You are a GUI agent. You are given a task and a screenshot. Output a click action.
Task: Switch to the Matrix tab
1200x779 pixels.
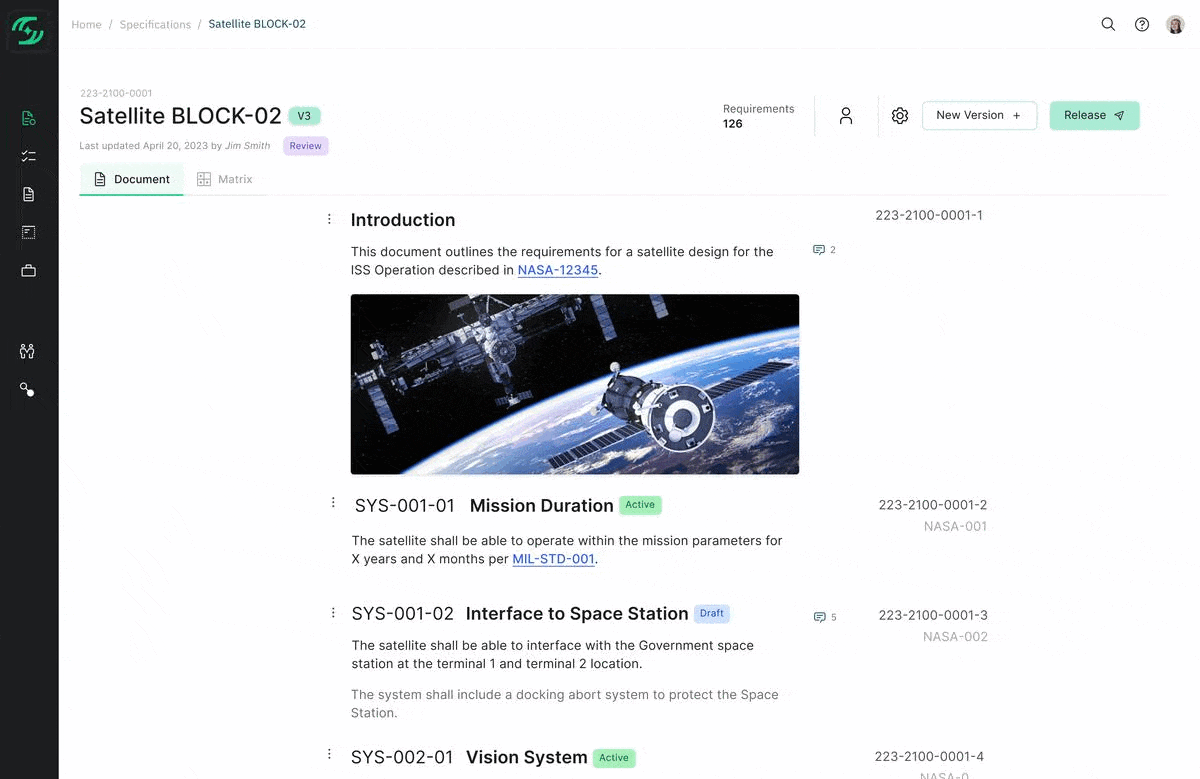pyautogui.click(x=224, y=179)
